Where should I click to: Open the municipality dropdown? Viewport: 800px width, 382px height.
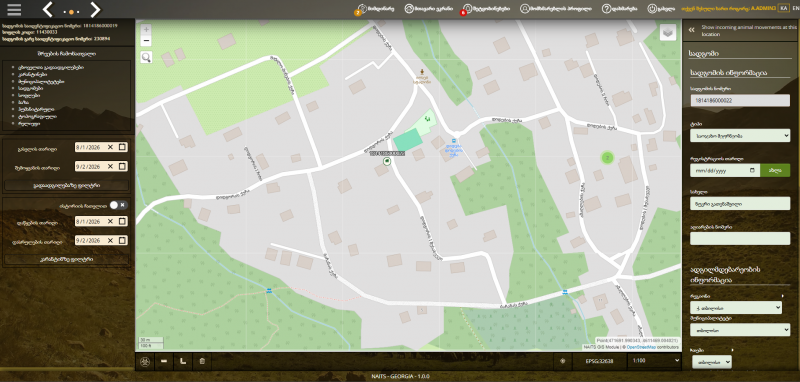pos(740,330)
